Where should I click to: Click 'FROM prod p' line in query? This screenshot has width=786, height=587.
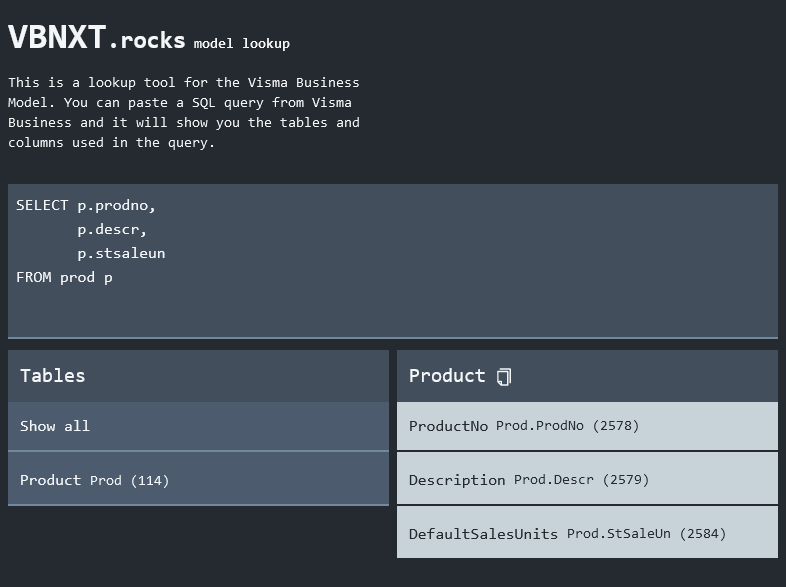point(64,277)
